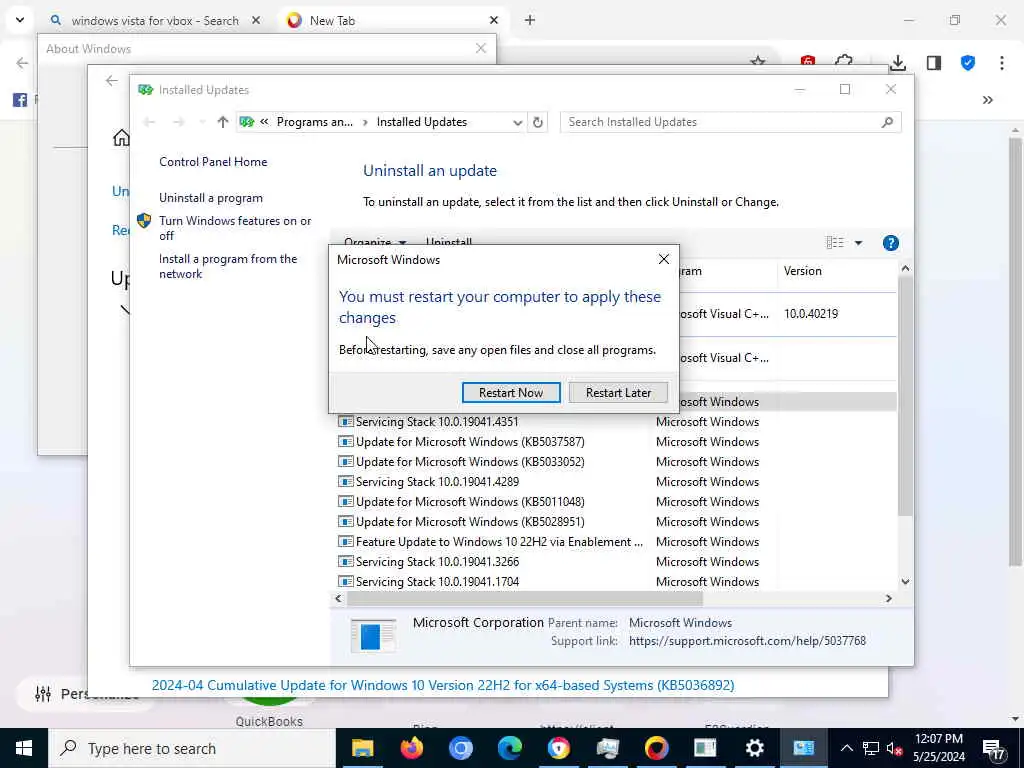Click the forward arrow in Installed Updates
Viewport: 1024px width, 768px height.
(x=178, y=122)
